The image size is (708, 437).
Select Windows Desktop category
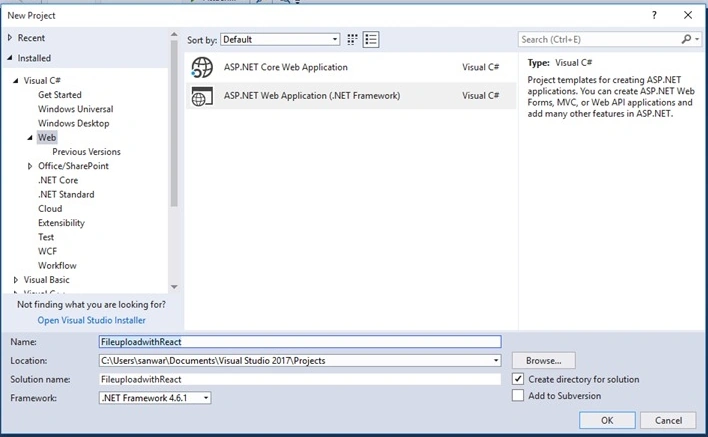click(x=74, y=123)
